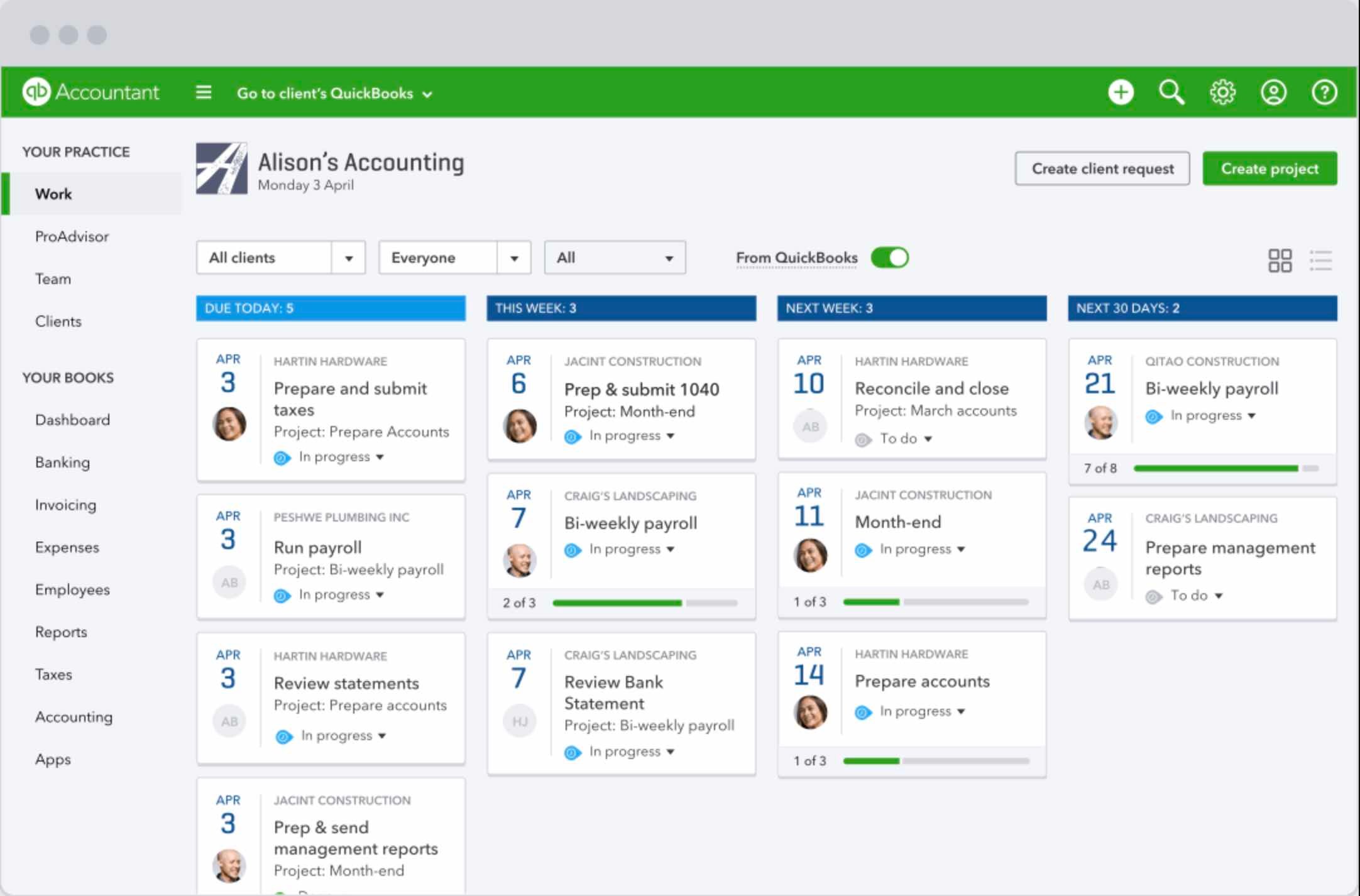The width and height of the screenshot is (1360, 896).
Task: Open the All clients dropdown
Action: (280, 257)
